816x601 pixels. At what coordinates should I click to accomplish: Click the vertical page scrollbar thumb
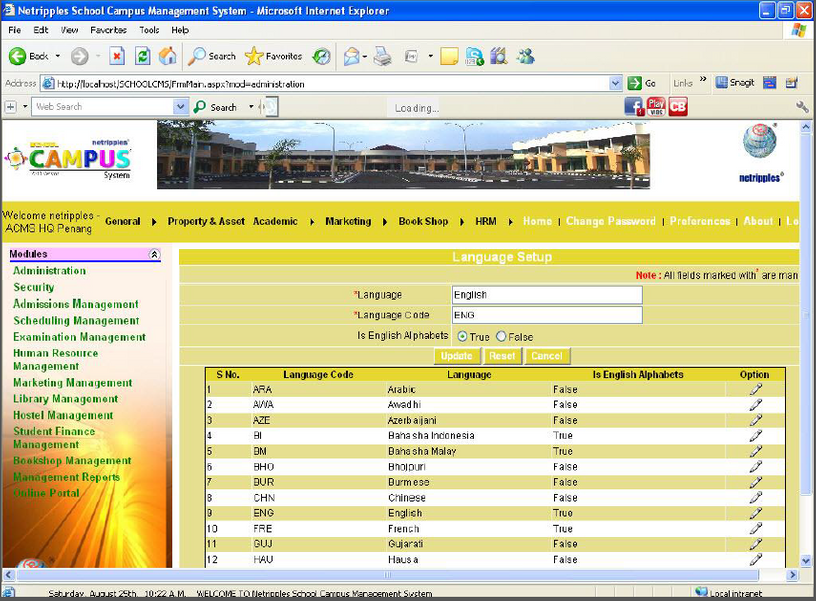coord(806,313)
